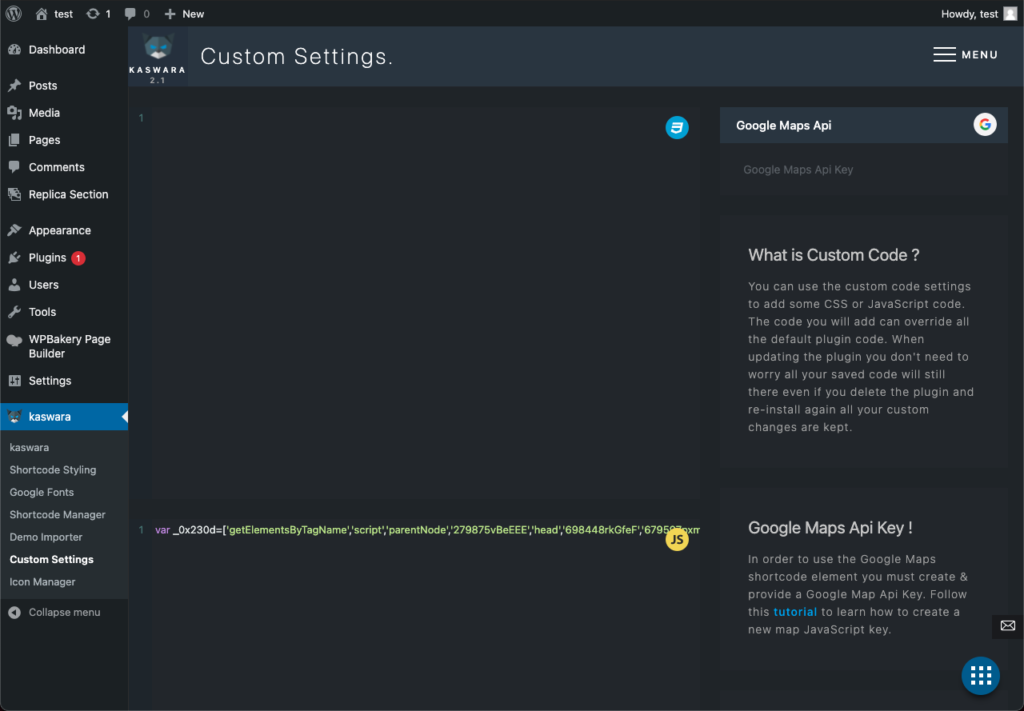Click the 'Google Maps Api Key !' heading
This screenshot has width=1024, height=711.
coord(830,528)
